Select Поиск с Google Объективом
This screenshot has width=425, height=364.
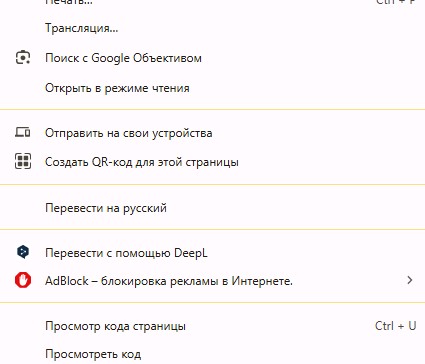(x=212, y=58)
